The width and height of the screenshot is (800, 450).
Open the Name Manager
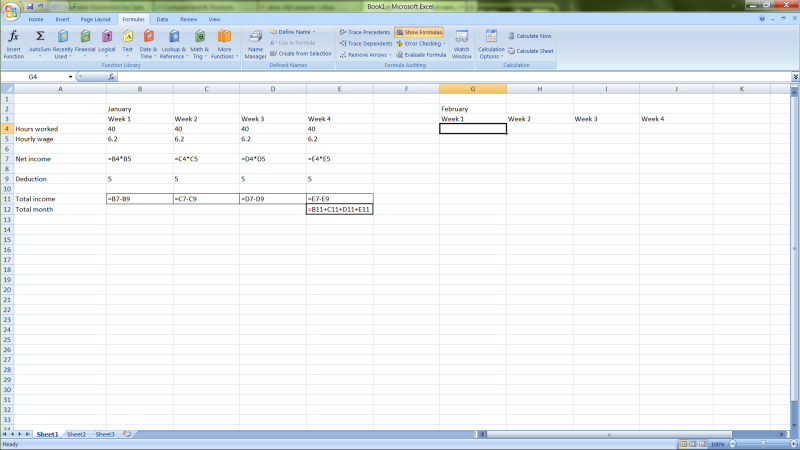255,44
